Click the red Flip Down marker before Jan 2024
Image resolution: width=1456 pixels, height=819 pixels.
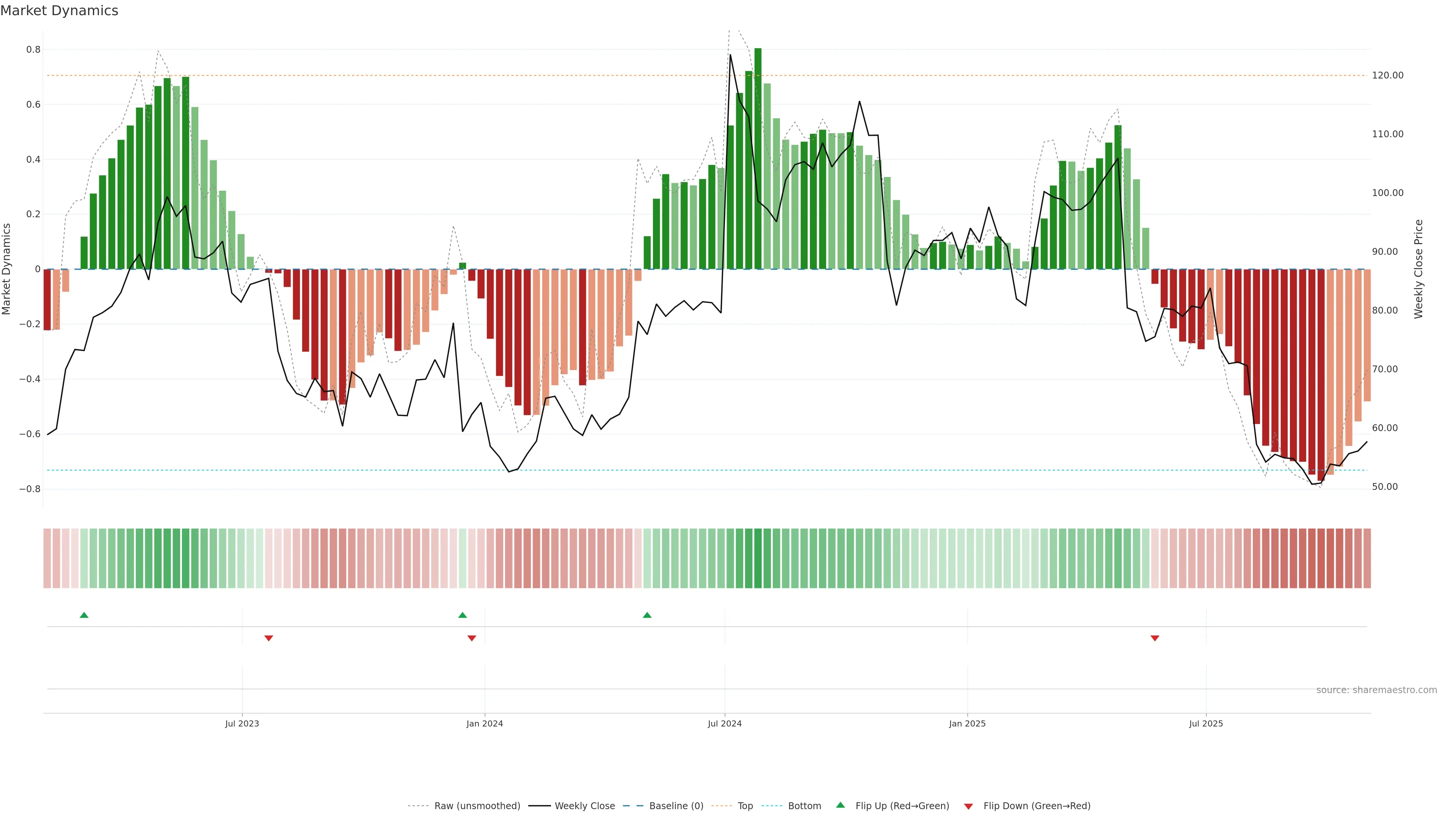(x=472, y=638)
